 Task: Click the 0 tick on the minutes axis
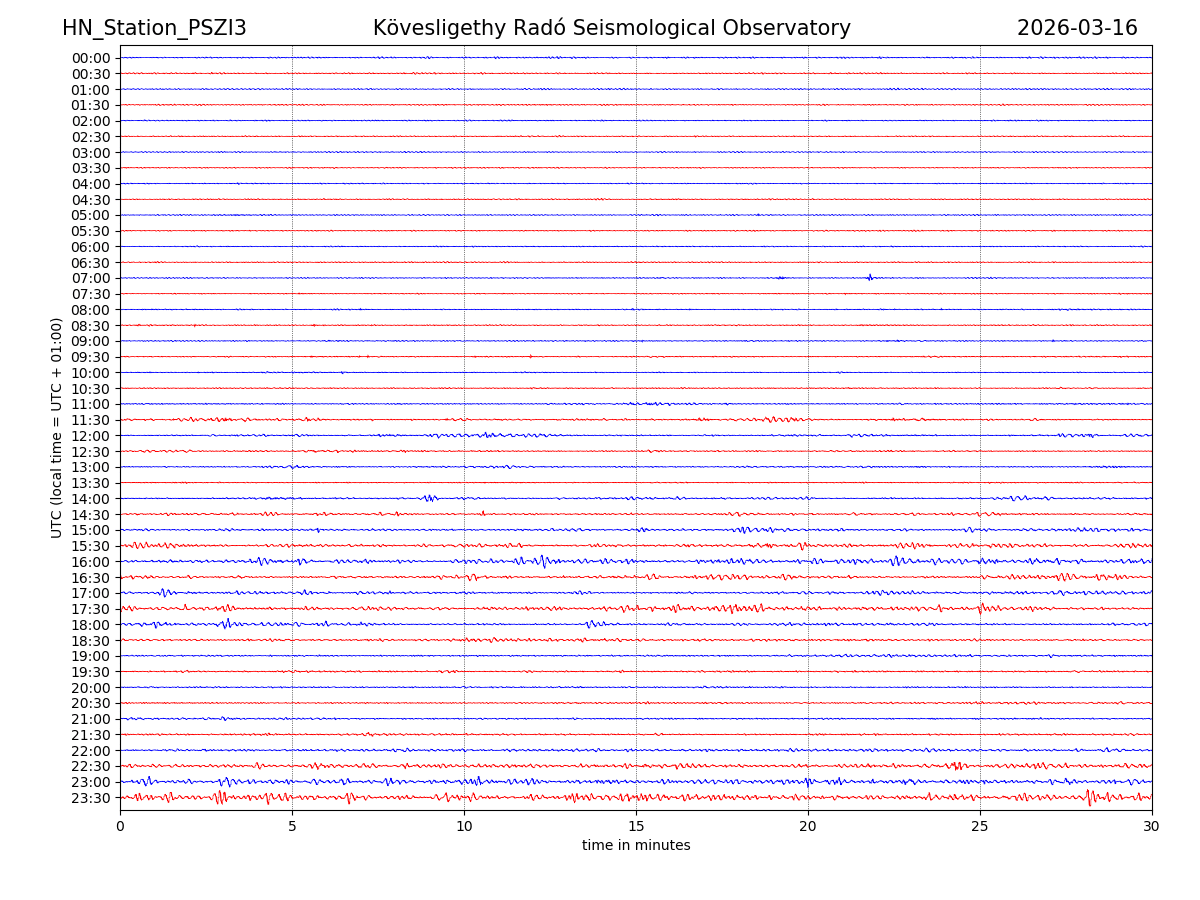pyautogui.click(x=120, y=827)
